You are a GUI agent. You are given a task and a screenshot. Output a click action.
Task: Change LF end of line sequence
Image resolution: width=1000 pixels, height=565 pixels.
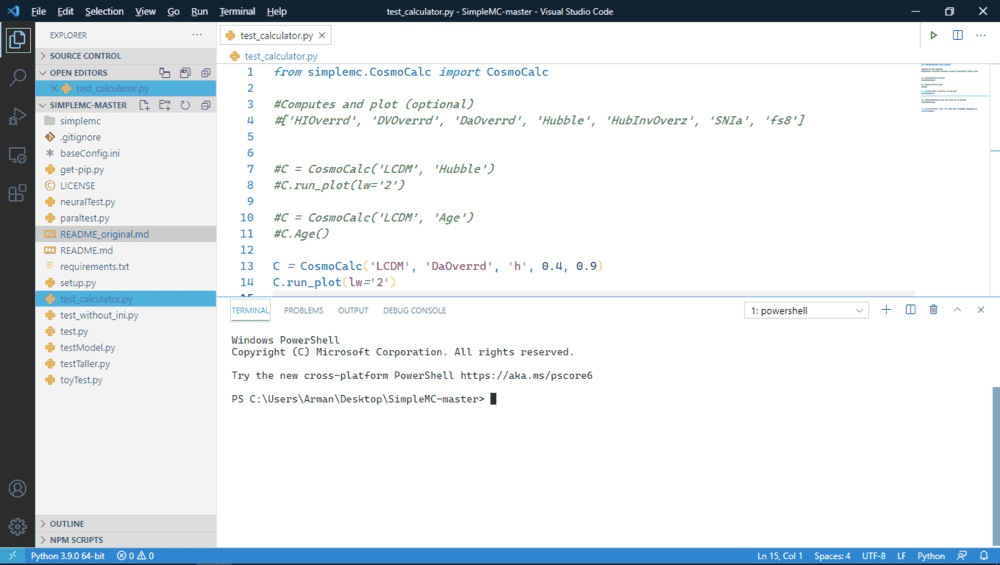[x=902, y=556]
